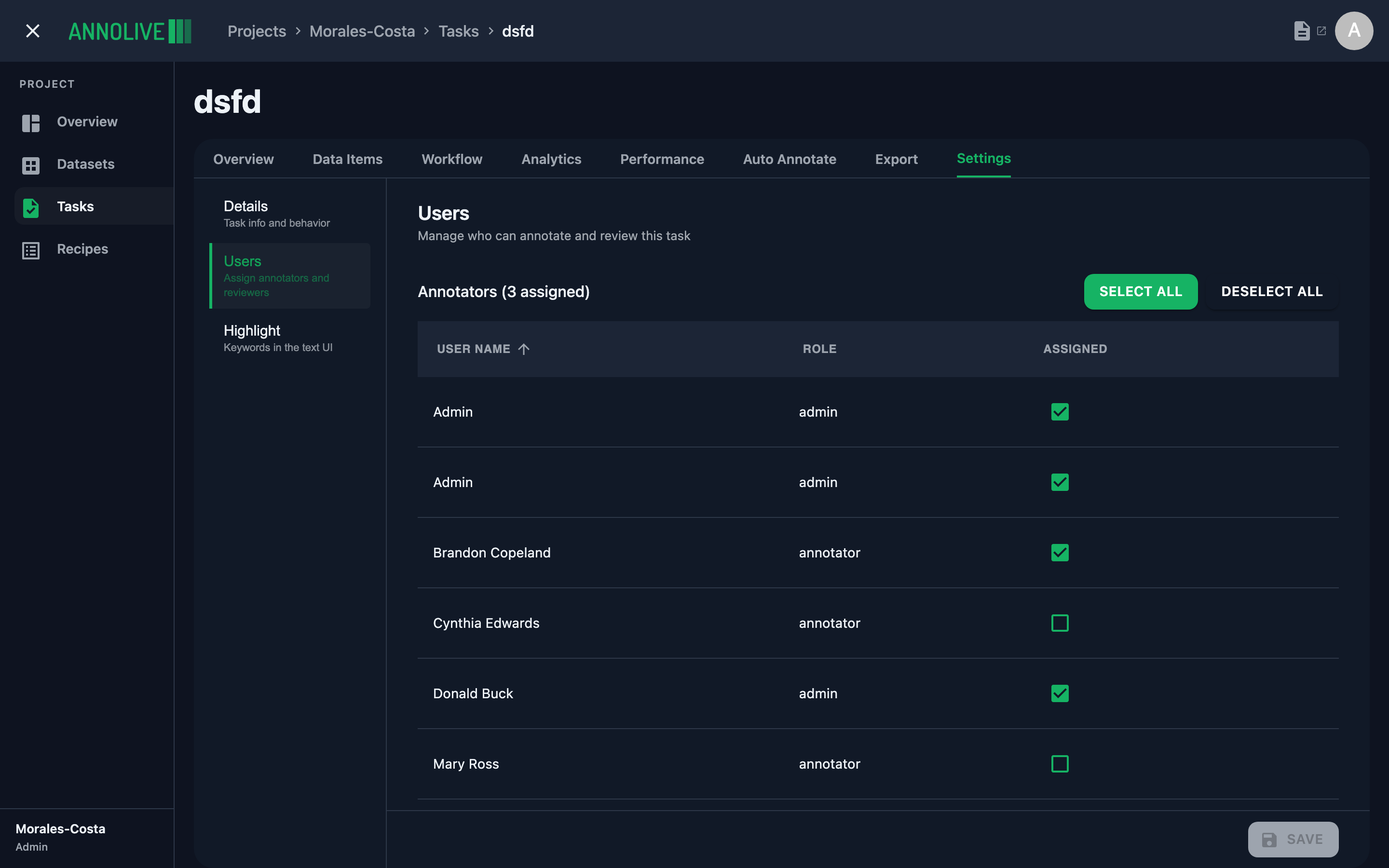Go to Projects breadcrumb

click(257, 31)
